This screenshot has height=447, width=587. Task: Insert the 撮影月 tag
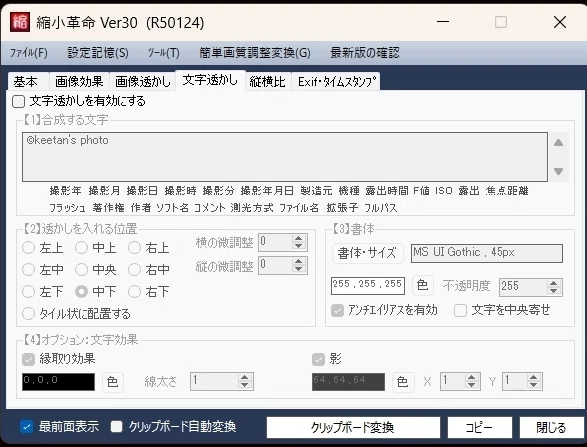[104, 191]
